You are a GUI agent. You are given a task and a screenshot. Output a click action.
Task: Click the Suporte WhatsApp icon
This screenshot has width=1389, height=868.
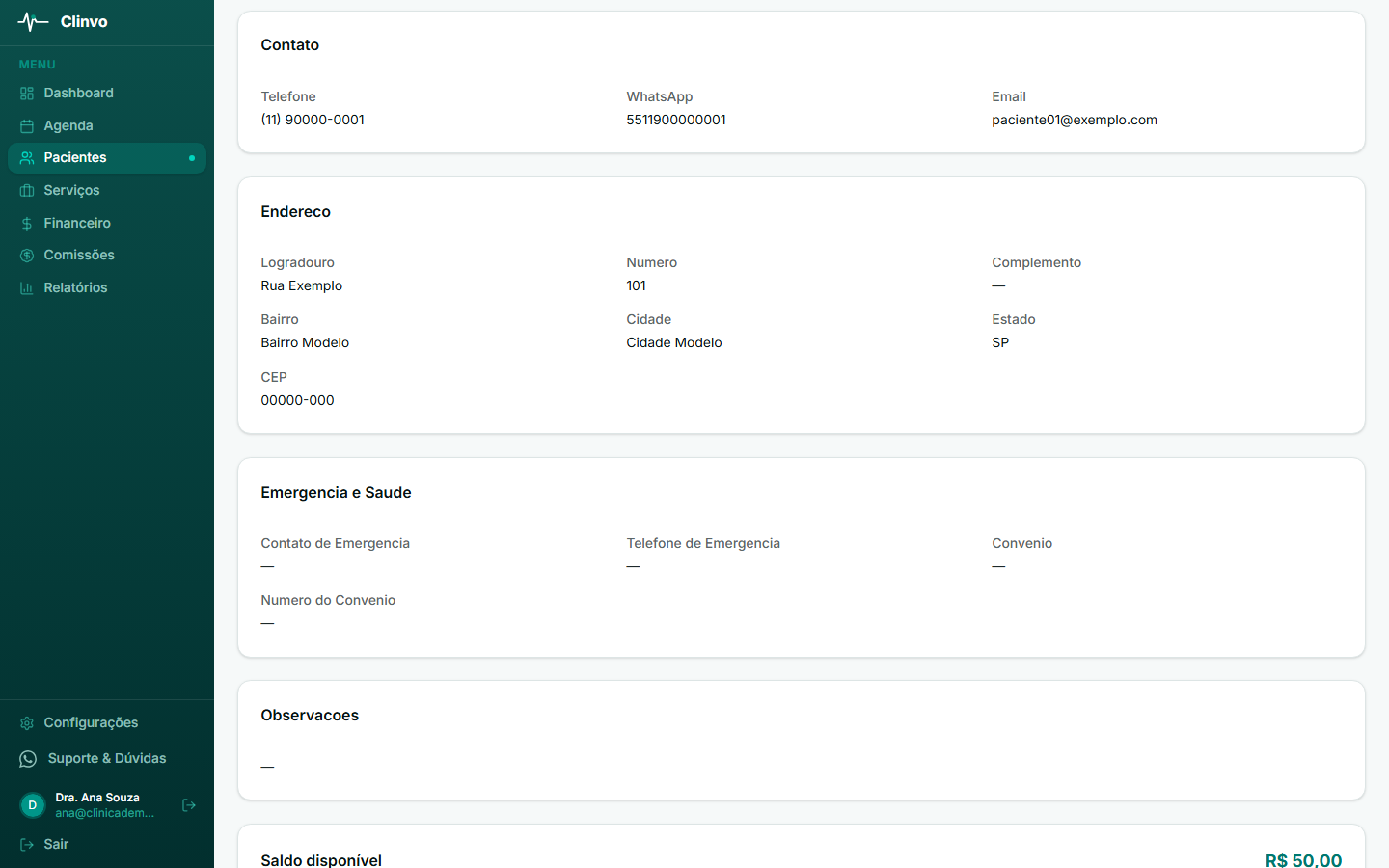[x=28, y=759]
